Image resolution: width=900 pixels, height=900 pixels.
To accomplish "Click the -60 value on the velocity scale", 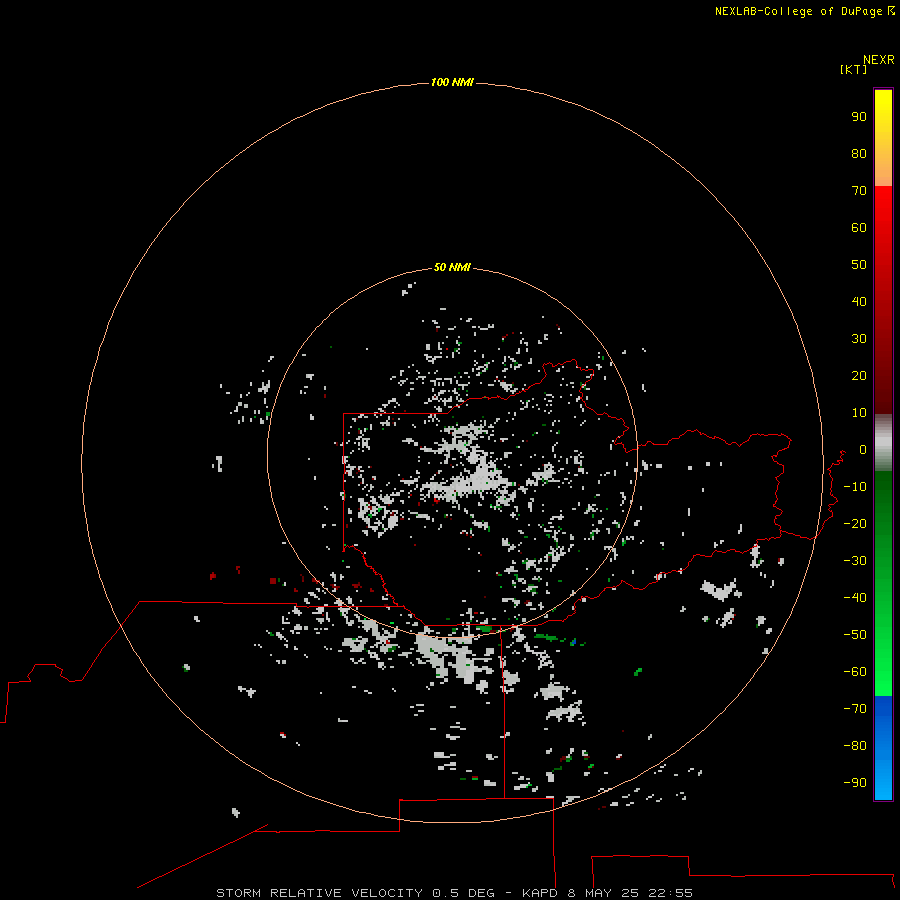I will point(855,672).
